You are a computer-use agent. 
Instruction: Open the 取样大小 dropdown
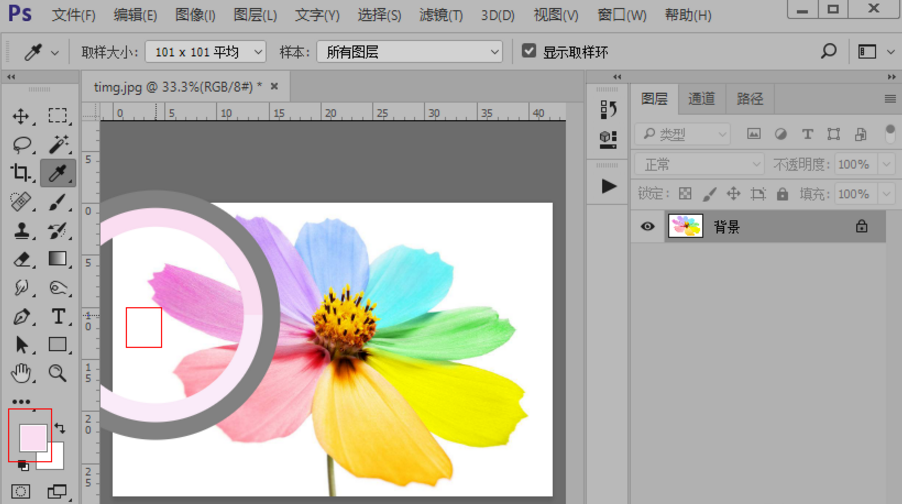[x=205, y=51]
